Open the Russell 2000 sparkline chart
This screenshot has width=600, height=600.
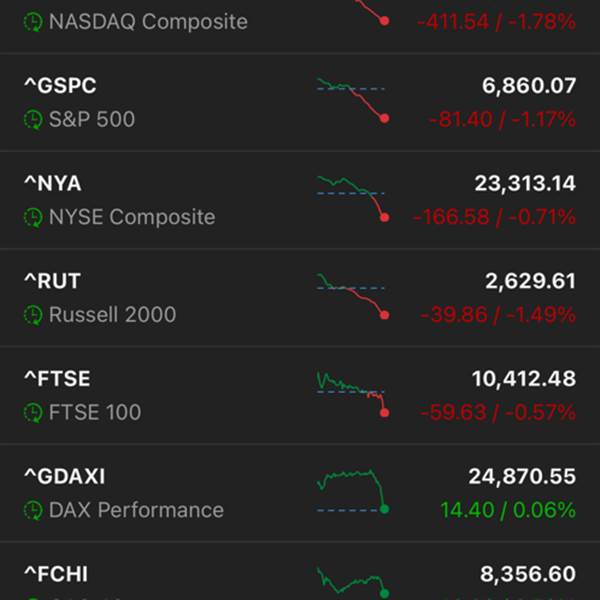352,295
